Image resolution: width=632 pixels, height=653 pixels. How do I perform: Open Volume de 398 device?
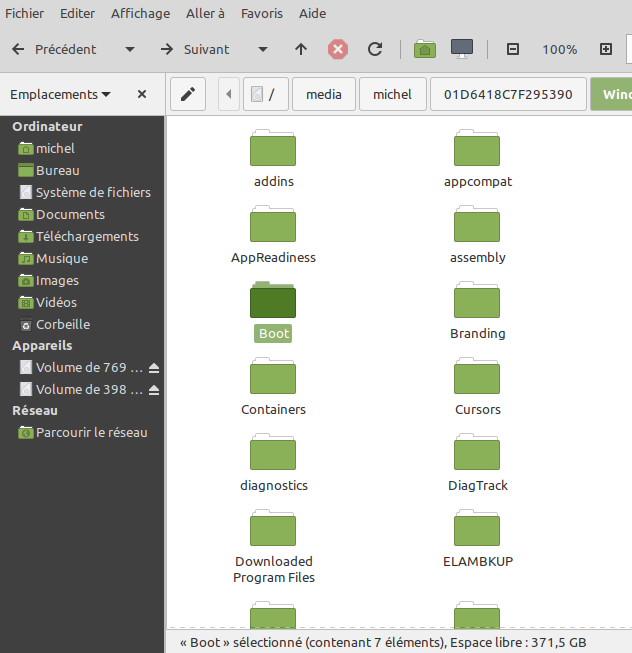click(x=82, y=389)
